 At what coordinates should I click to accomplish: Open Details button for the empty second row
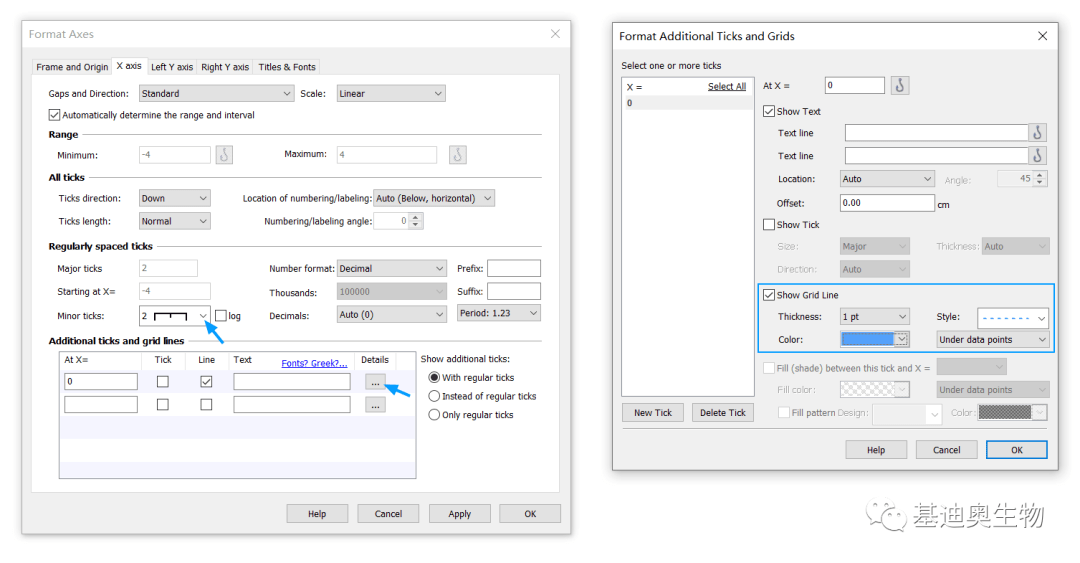click(x=375, y=405)
